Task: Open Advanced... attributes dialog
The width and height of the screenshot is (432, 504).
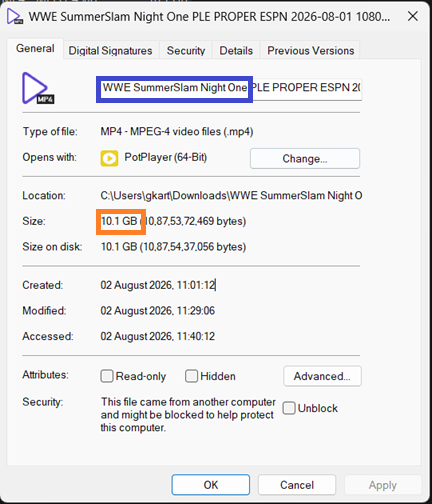Action: [x=322, y=376]
